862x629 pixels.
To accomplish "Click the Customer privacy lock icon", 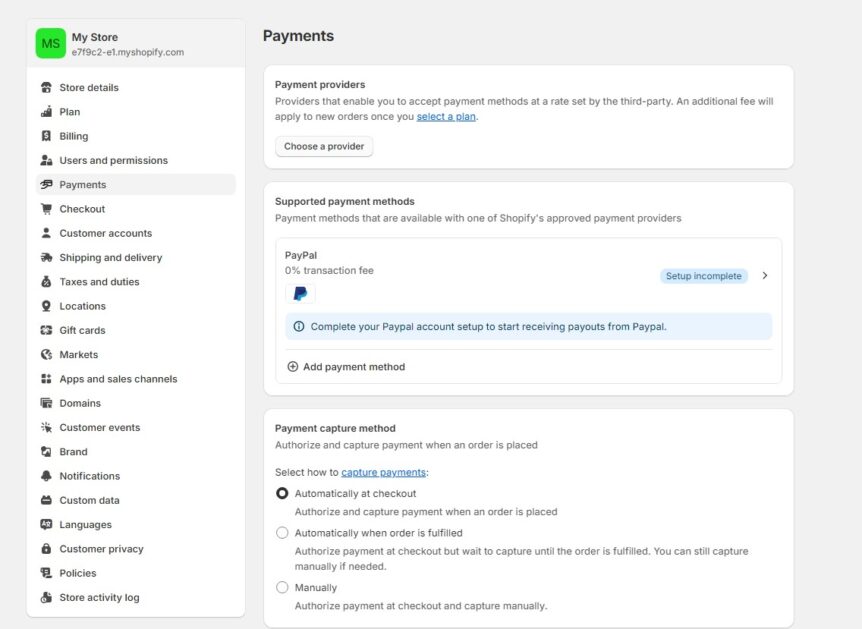I will pos(46,549).
